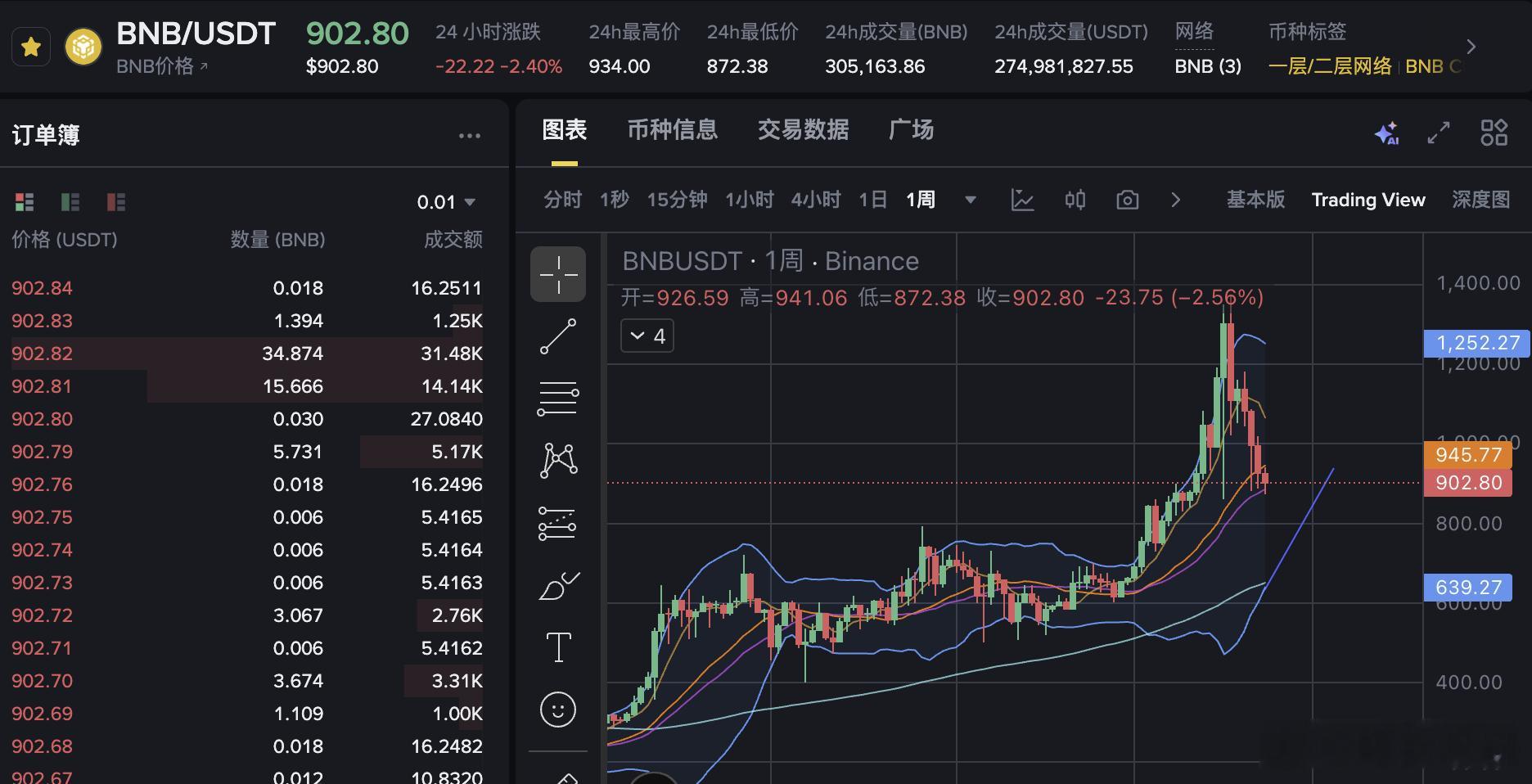Expand the timeframe dropdown beside 1周
This screenshot has width=1532, height=784.
point(970,199)
